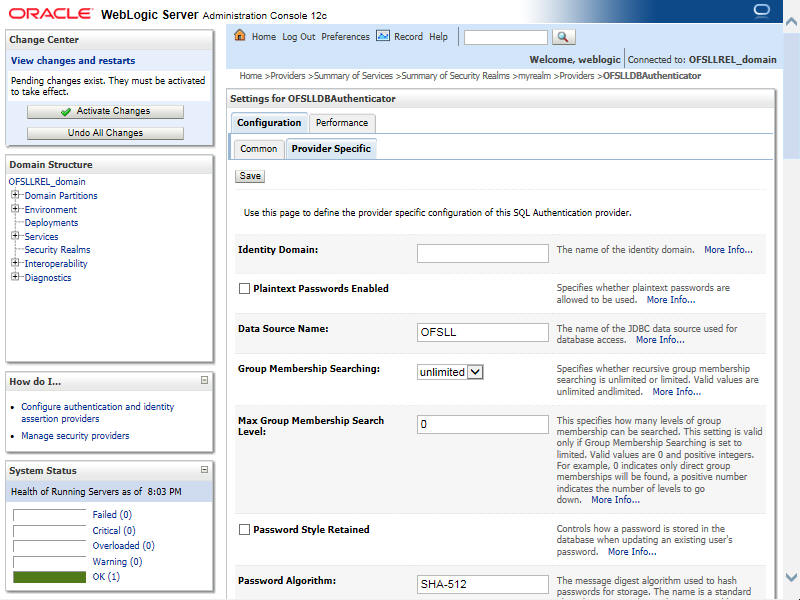Click the search magnifier button
Screen dimensions: 800x600
coord(563,37)
